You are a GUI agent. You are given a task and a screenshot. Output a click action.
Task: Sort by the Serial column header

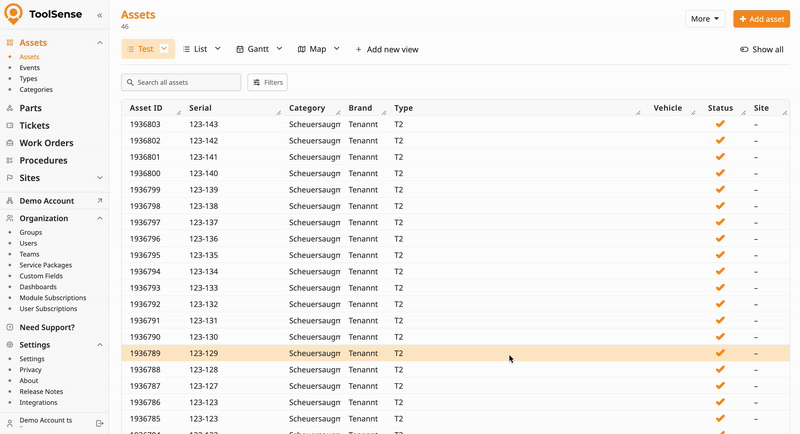[x=200, y=108]
